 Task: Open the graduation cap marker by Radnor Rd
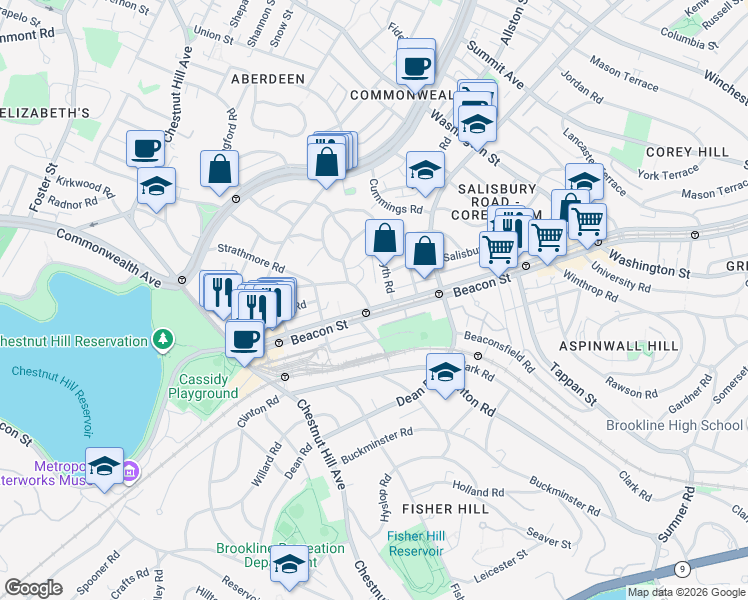[156, 186]
